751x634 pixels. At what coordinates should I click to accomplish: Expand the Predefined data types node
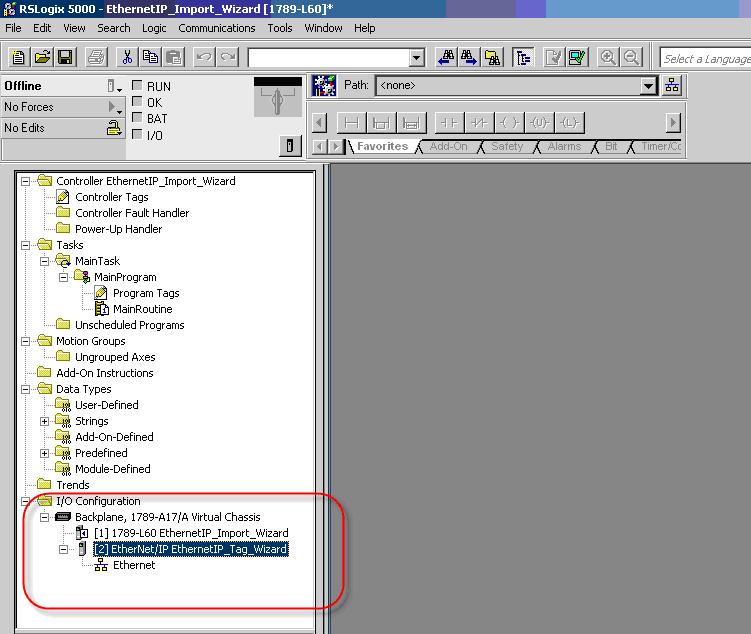coord(45,453)
